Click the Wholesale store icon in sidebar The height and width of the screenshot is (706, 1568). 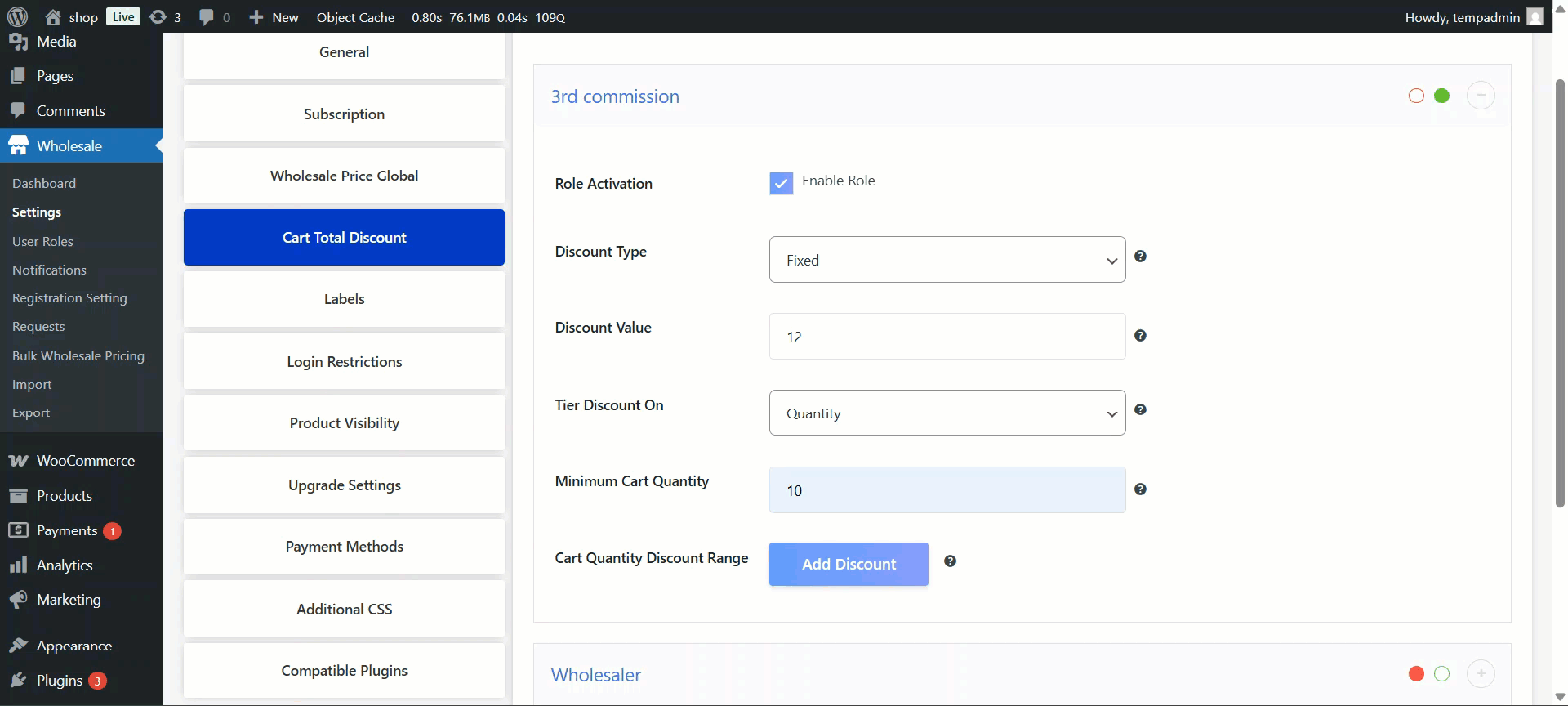18,145
